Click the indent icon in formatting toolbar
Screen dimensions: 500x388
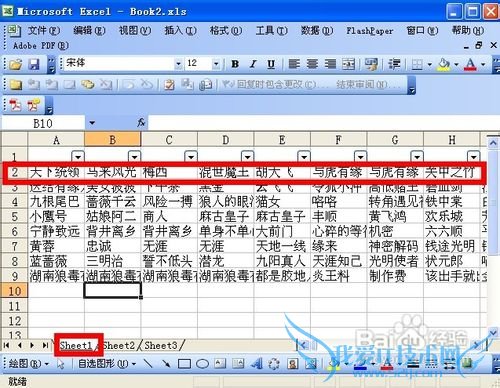coord(394,64)
